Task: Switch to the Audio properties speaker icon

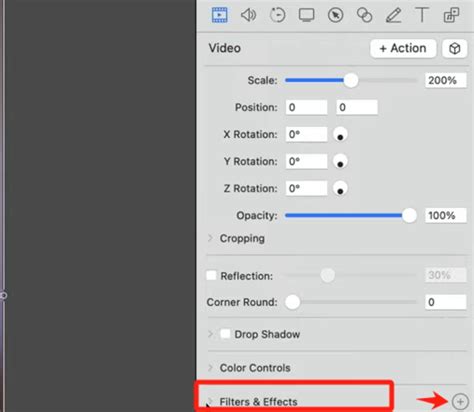Action: tap(248, 15)
